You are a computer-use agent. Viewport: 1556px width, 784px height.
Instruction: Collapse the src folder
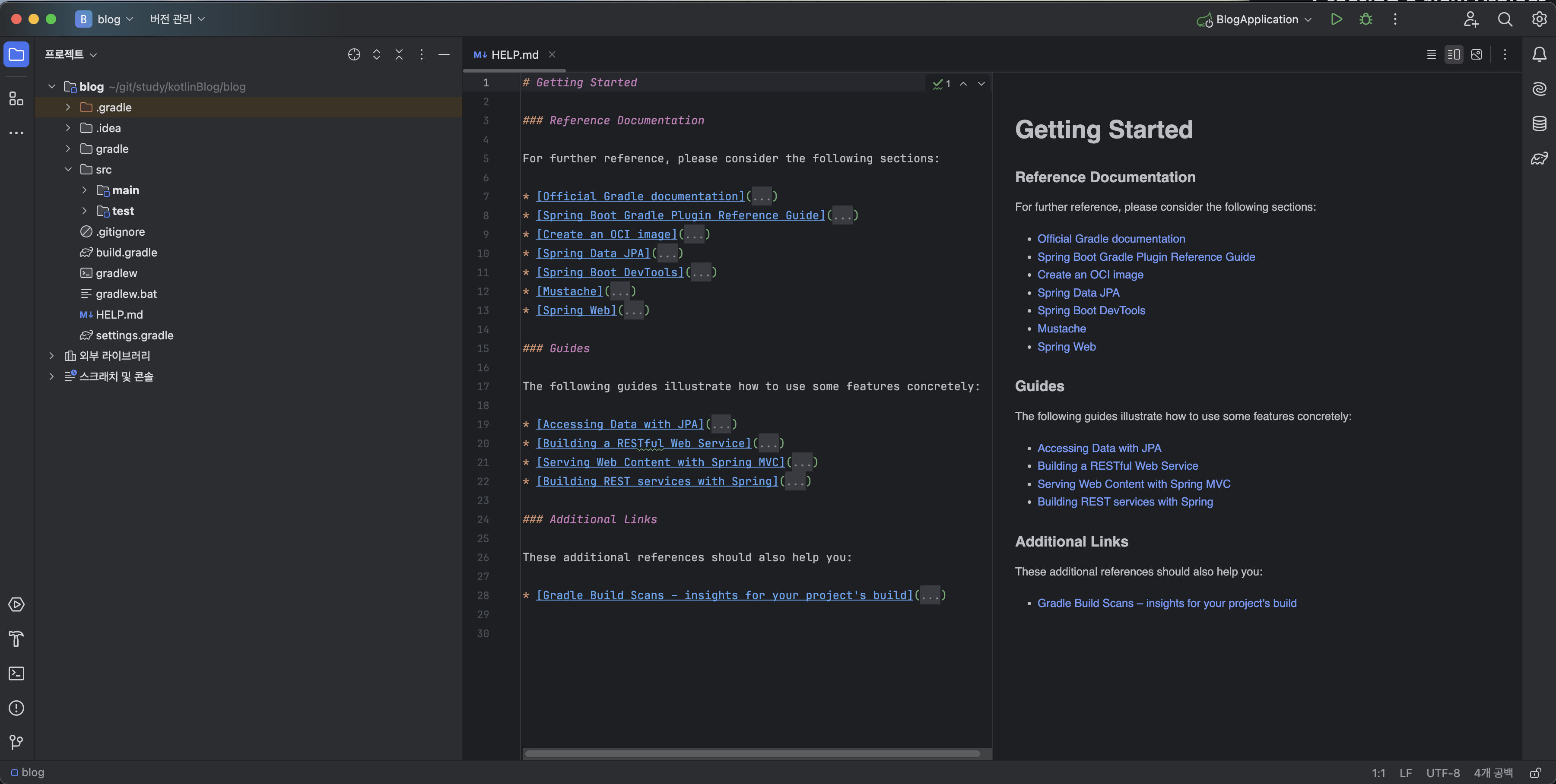click(68, 170)
